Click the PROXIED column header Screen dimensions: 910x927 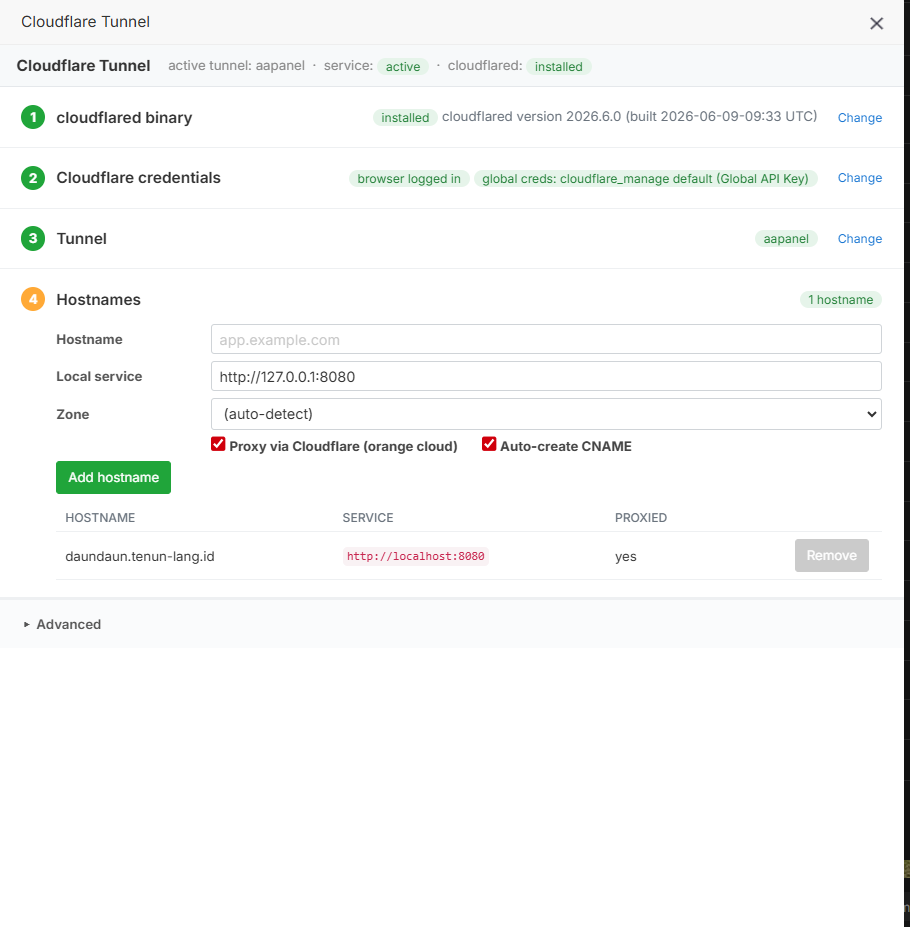coord(640,518)
